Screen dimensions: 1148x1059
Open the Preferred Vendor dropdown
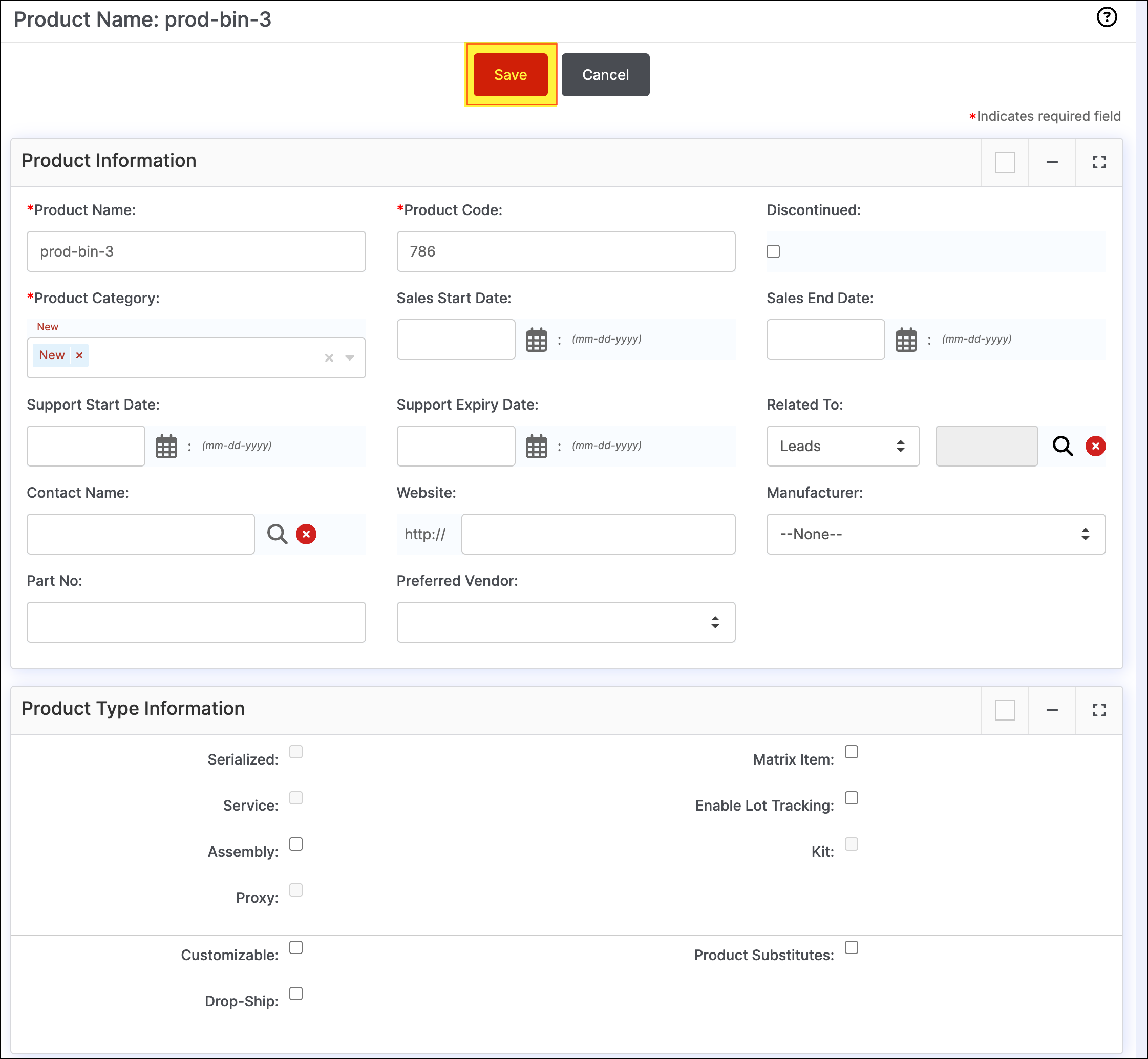coord(565,622)
